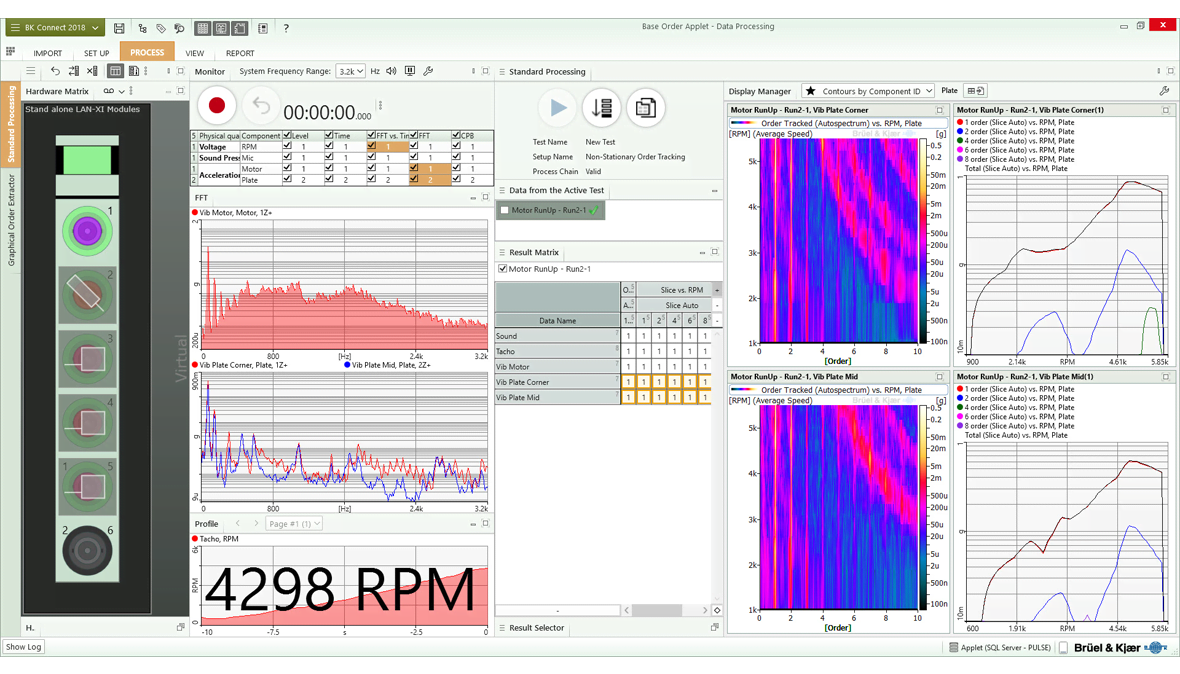Open the System Frequency Range 3.2k dropdown
The image size is (1180, 674).
tap(350, 72)
